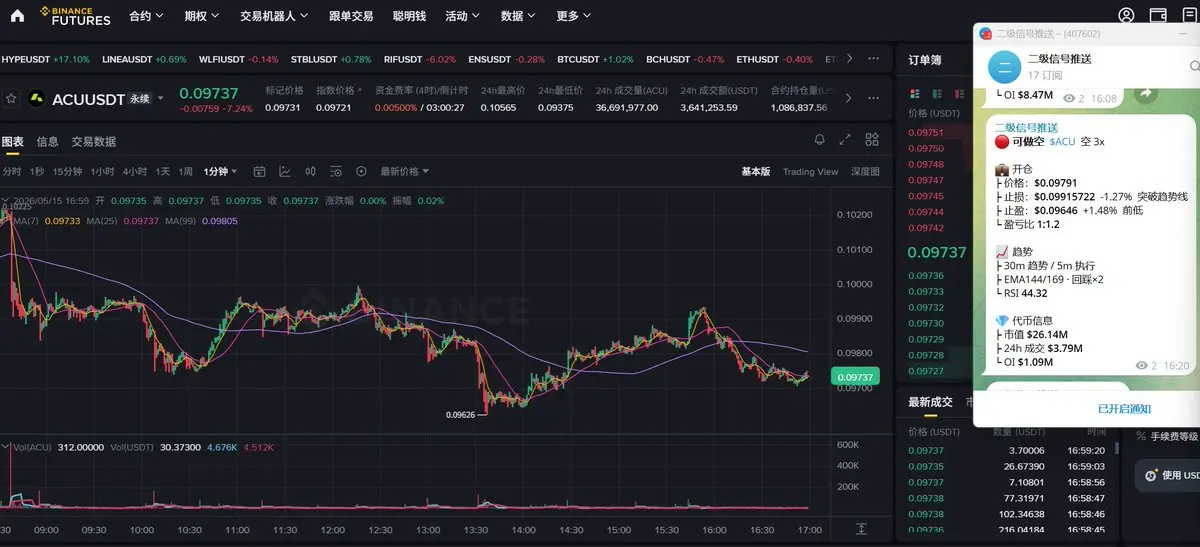Viewport: 1200px width, 547px height.
Task: Switch to the 信息 tab
Action: [x=47, y=141]
